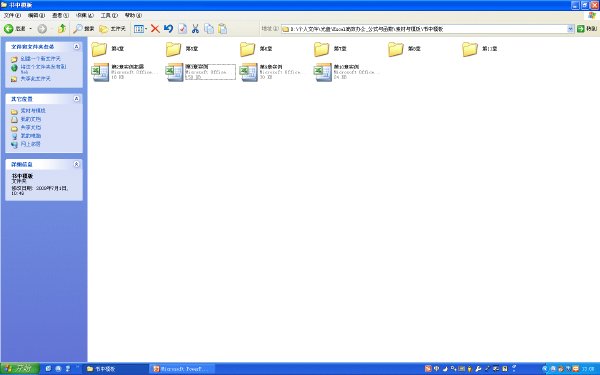Click the Windows flag logo icon

(x=592, y=15)
